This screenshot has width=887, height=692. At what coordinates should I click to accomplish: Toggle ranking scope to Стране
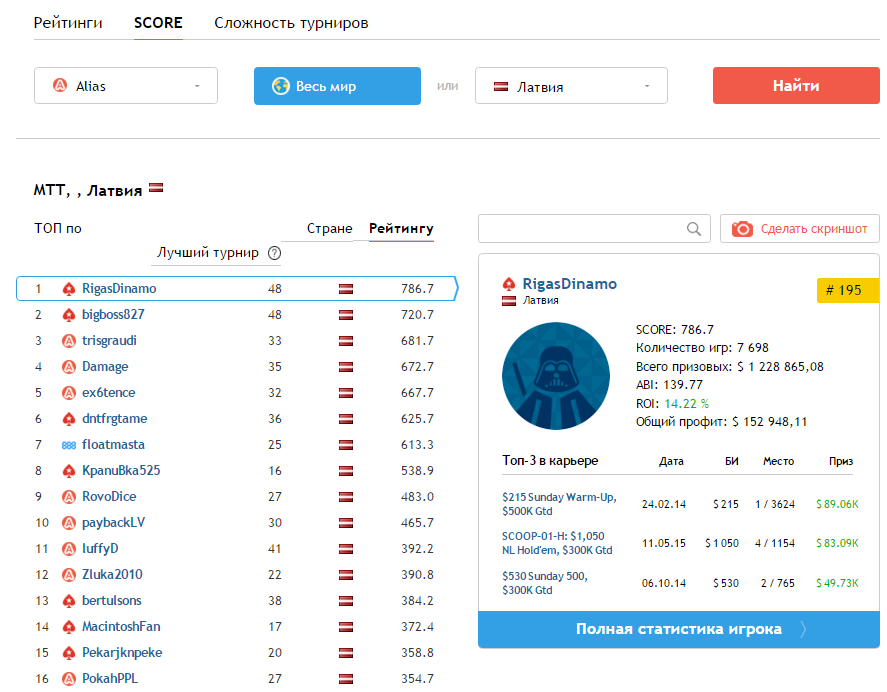(329, 229)
